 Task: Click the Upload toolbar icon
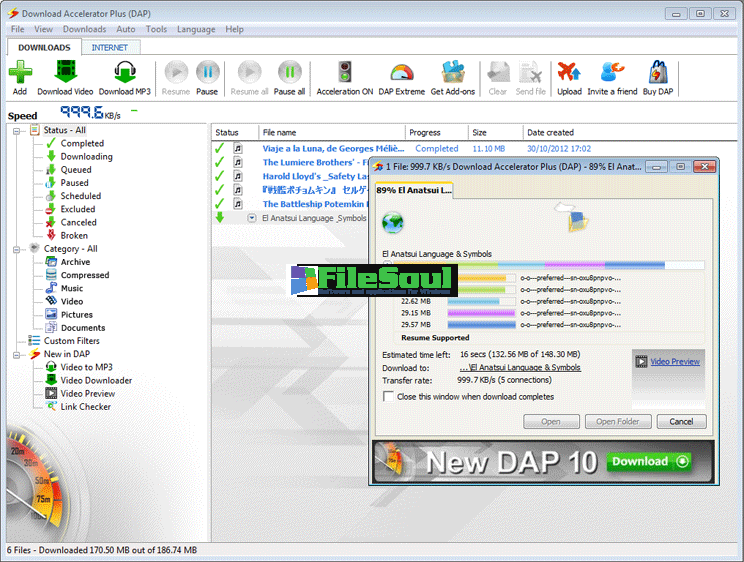569,74
